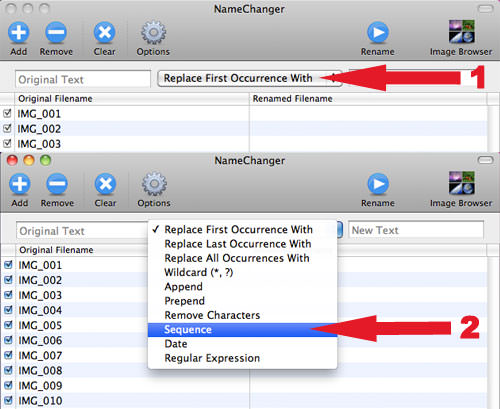Click the Remove icon in lower window
This screenshot has height=409, width=500.
pos(57,184)
